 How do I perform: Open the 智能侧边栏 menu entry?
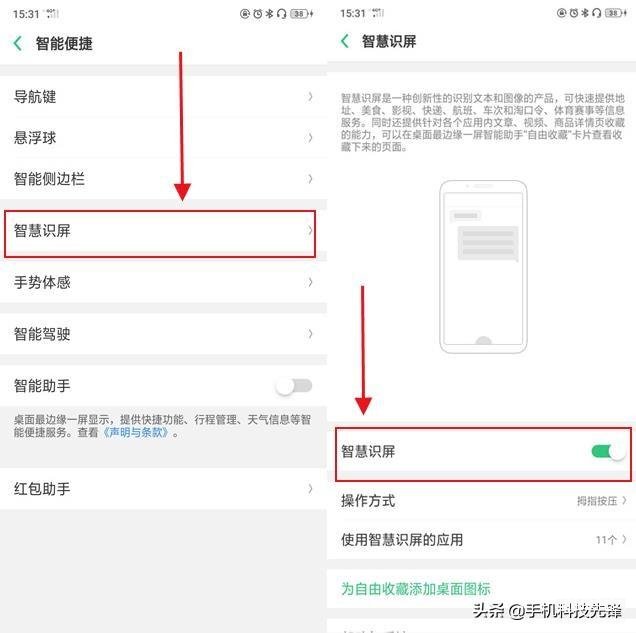(163, 179)
